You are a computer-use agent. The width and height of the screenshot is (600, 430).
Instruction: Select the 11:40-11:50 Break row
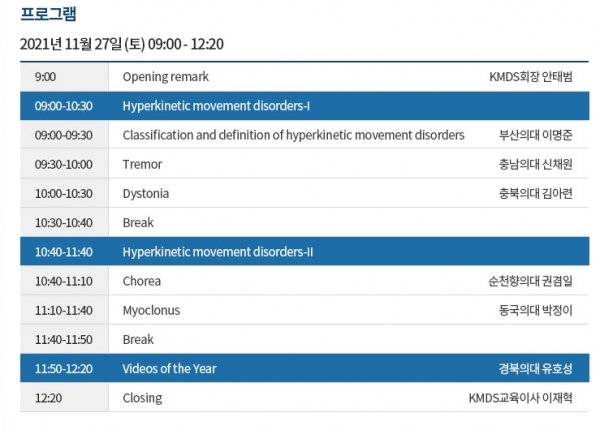point(138,339)
